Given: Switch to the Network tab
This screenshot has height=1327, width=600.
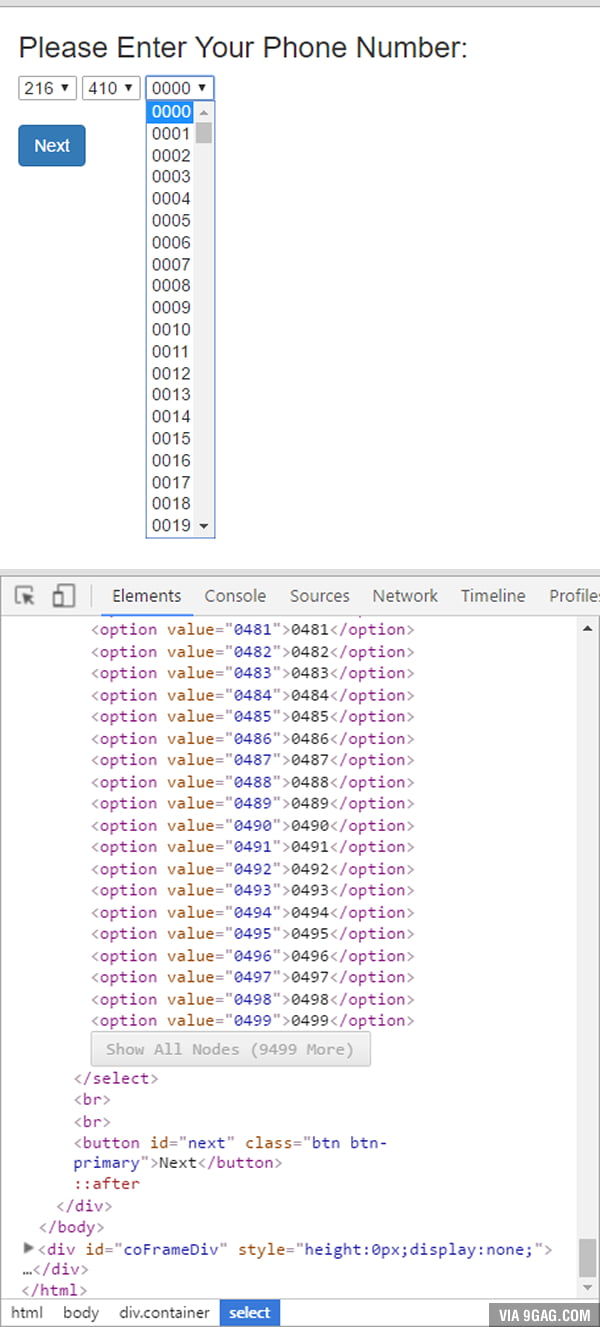Looking at the screenshot, I should click(x=405, y=596).
